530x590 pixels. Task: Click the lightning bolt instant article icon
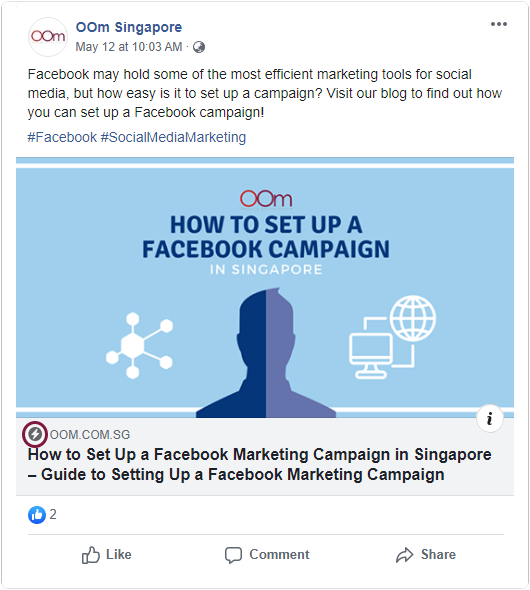point(35,434)
